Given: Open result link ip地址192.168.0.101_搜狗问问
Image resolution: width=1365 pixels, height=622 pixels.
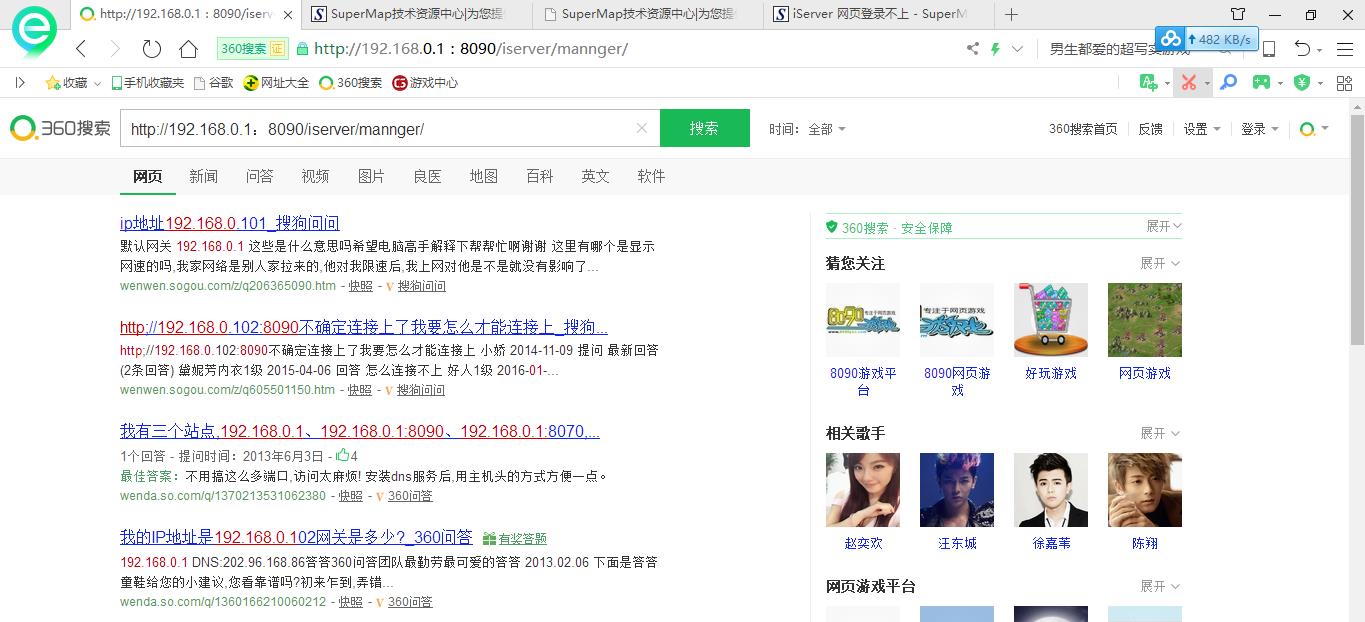Looking at the screenshot, I should (229, 223).
